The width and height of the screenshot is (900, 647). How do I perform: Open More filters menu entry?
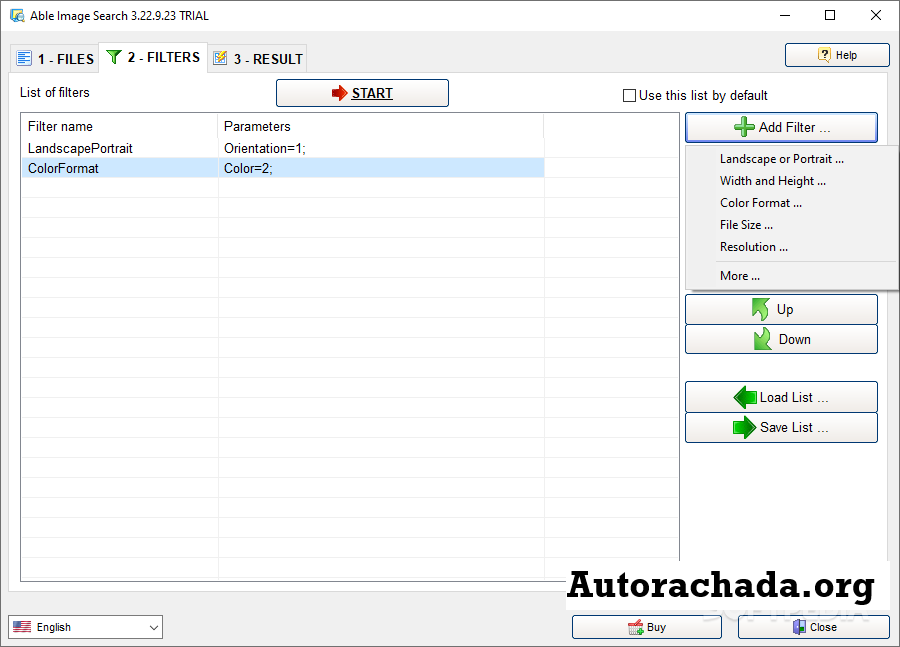740,276
